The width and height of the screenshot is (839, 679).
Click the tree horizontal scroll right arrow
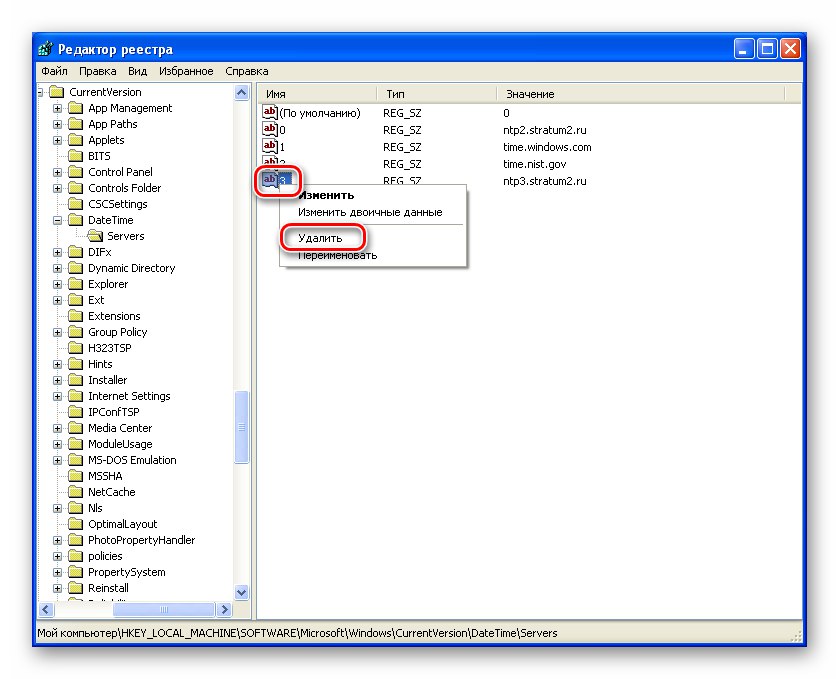(224, 609)
